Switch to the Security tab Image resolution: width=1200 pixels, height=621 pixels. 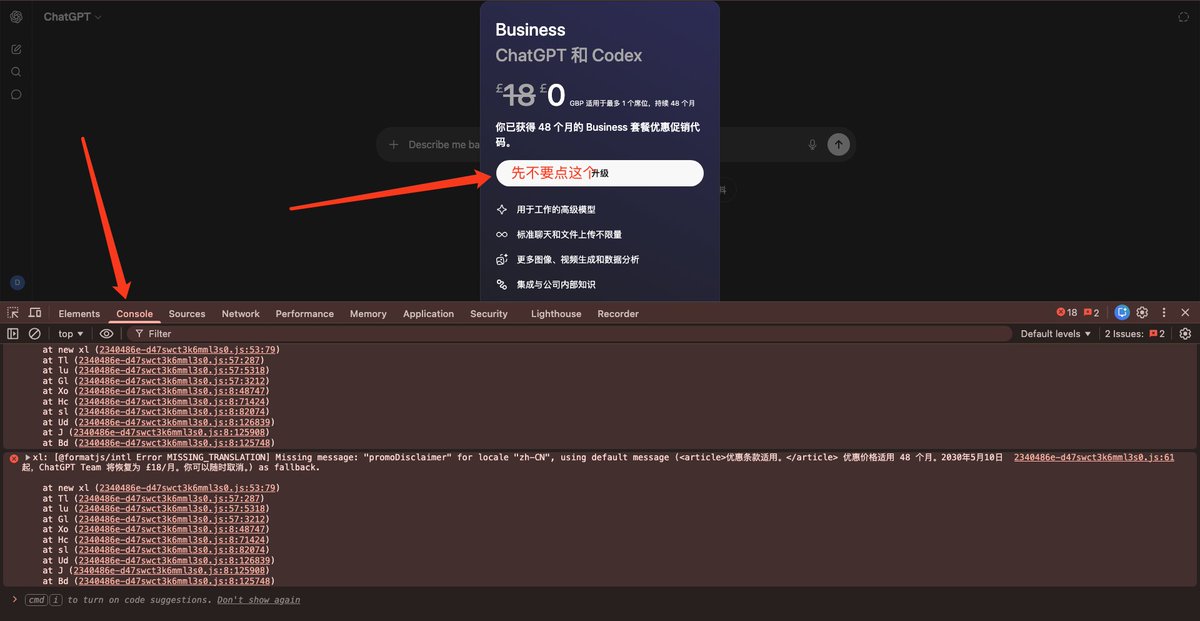(489, 314)
